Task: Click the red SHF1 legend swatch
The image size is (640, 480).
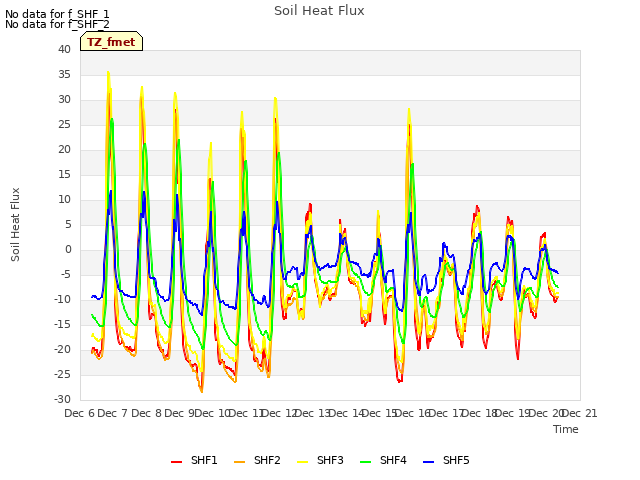Action: coord(176,461)
